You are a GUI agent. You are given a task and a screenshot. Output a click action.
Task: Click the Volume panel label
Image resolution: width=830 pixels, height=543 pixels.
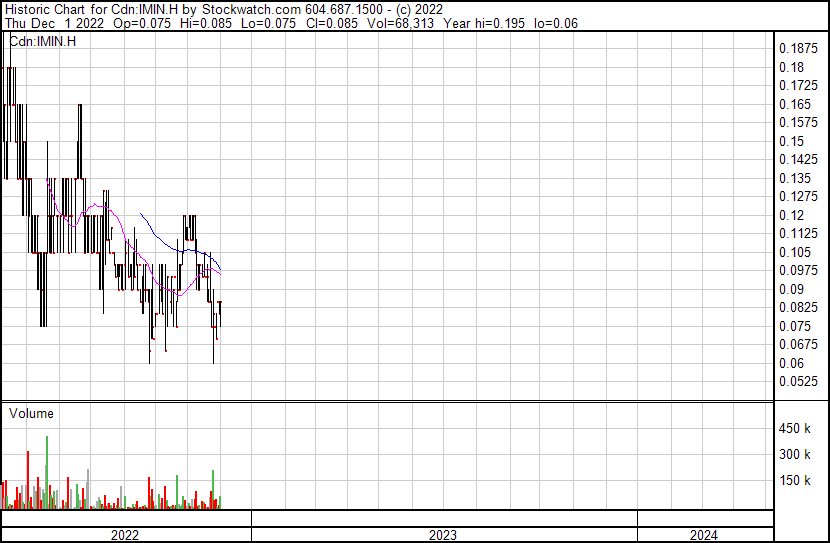coord(31,413)
